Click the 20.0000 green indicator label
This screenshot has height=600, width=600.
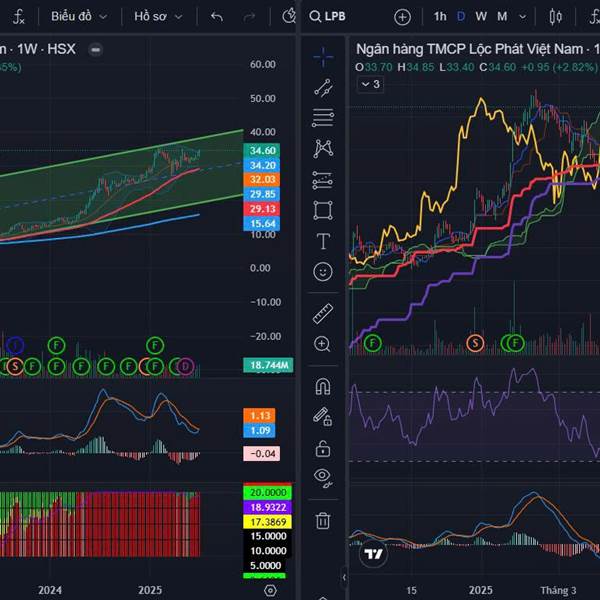(267, 492)
